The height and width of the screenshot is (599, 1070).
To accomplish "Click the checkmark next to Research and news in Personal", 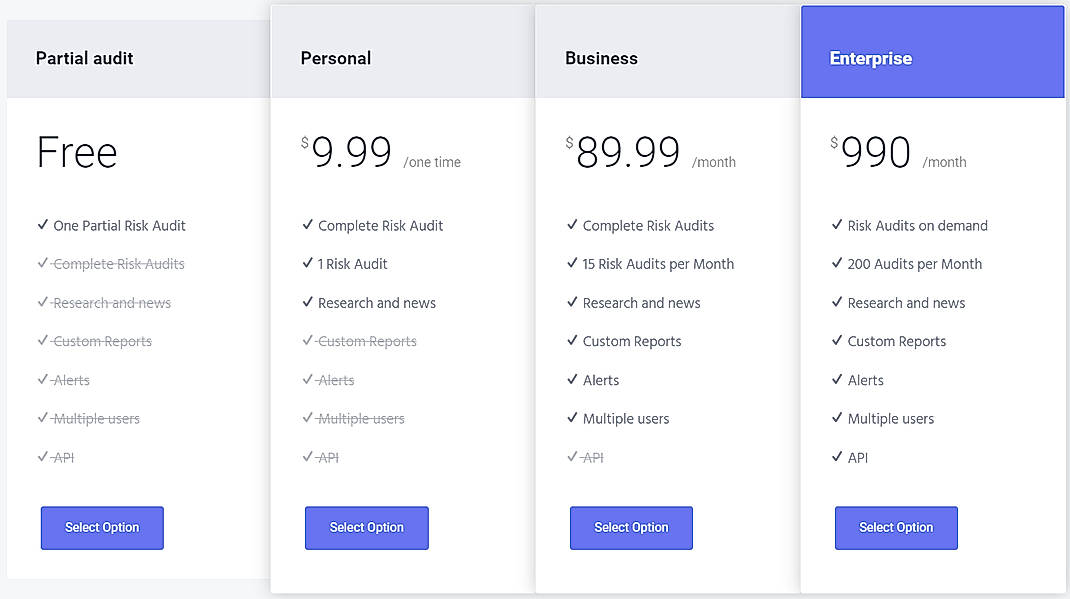I will (x=307, y=302).
